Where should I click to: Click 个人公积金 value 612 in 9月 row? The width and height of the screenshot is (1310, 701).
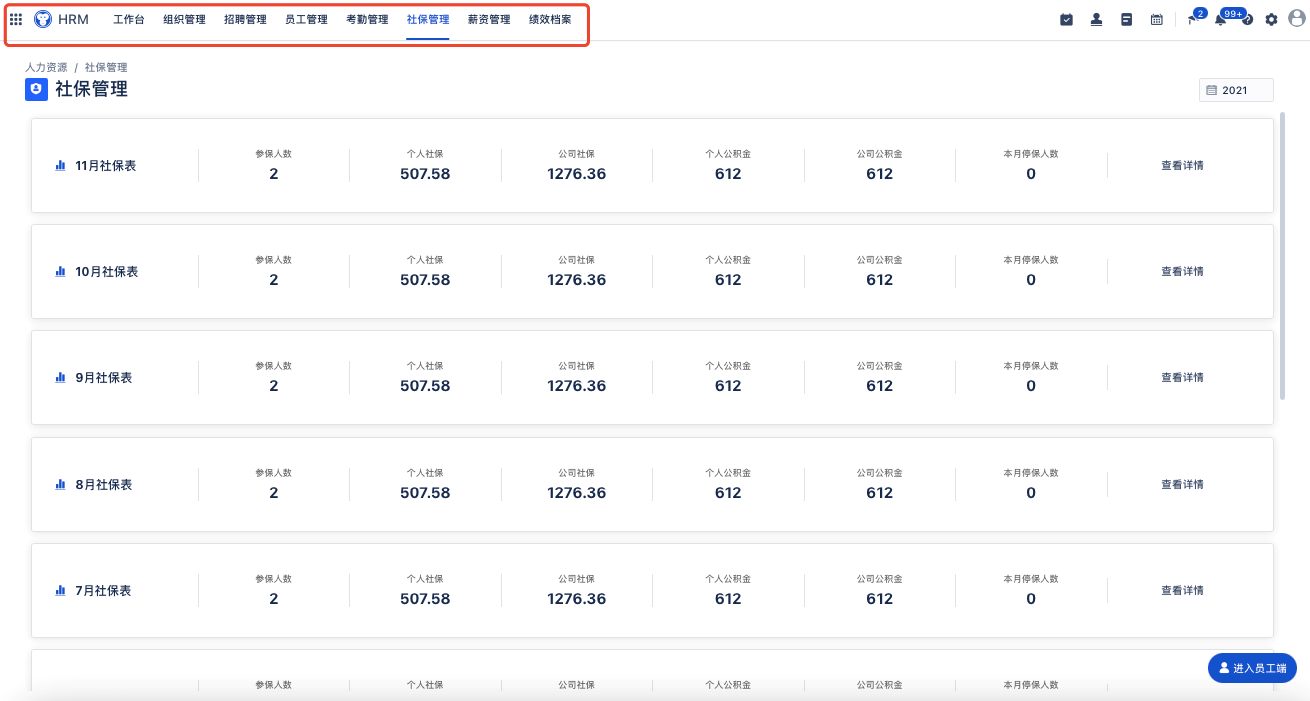click(x=728, y=386)
